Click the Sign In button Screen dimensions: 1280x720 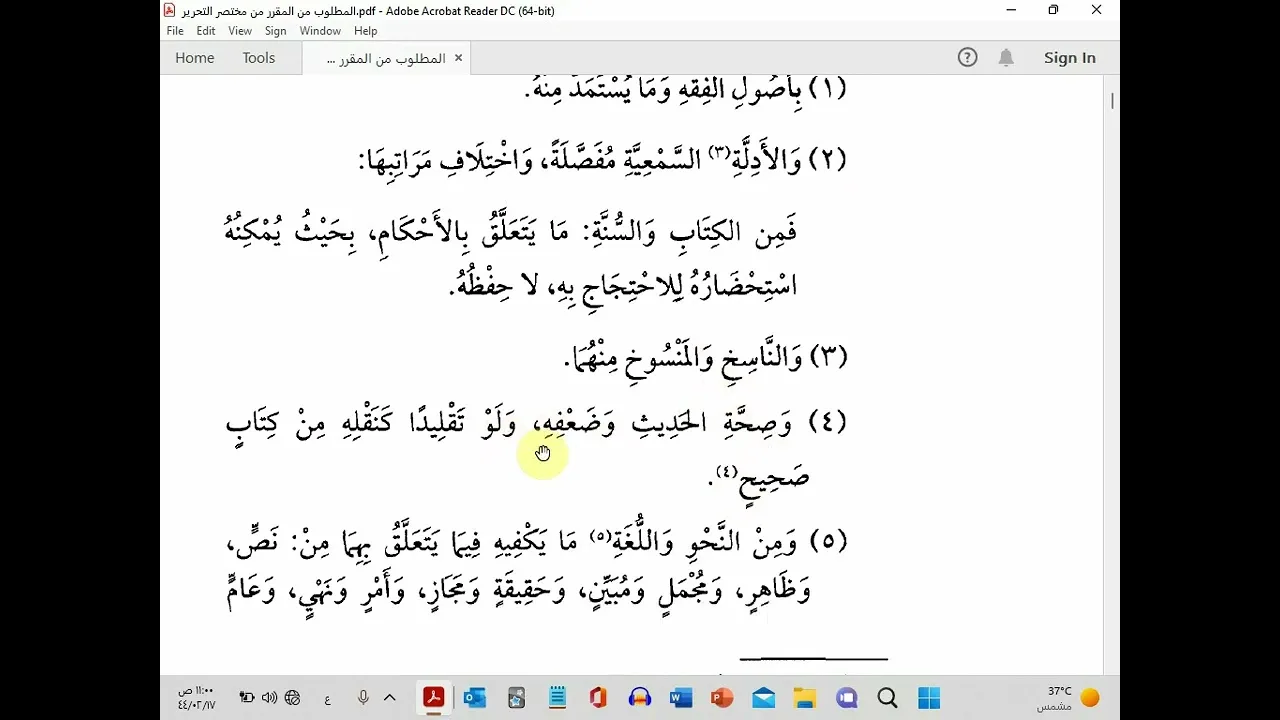pyautogui.click(x=1069, y=57)
